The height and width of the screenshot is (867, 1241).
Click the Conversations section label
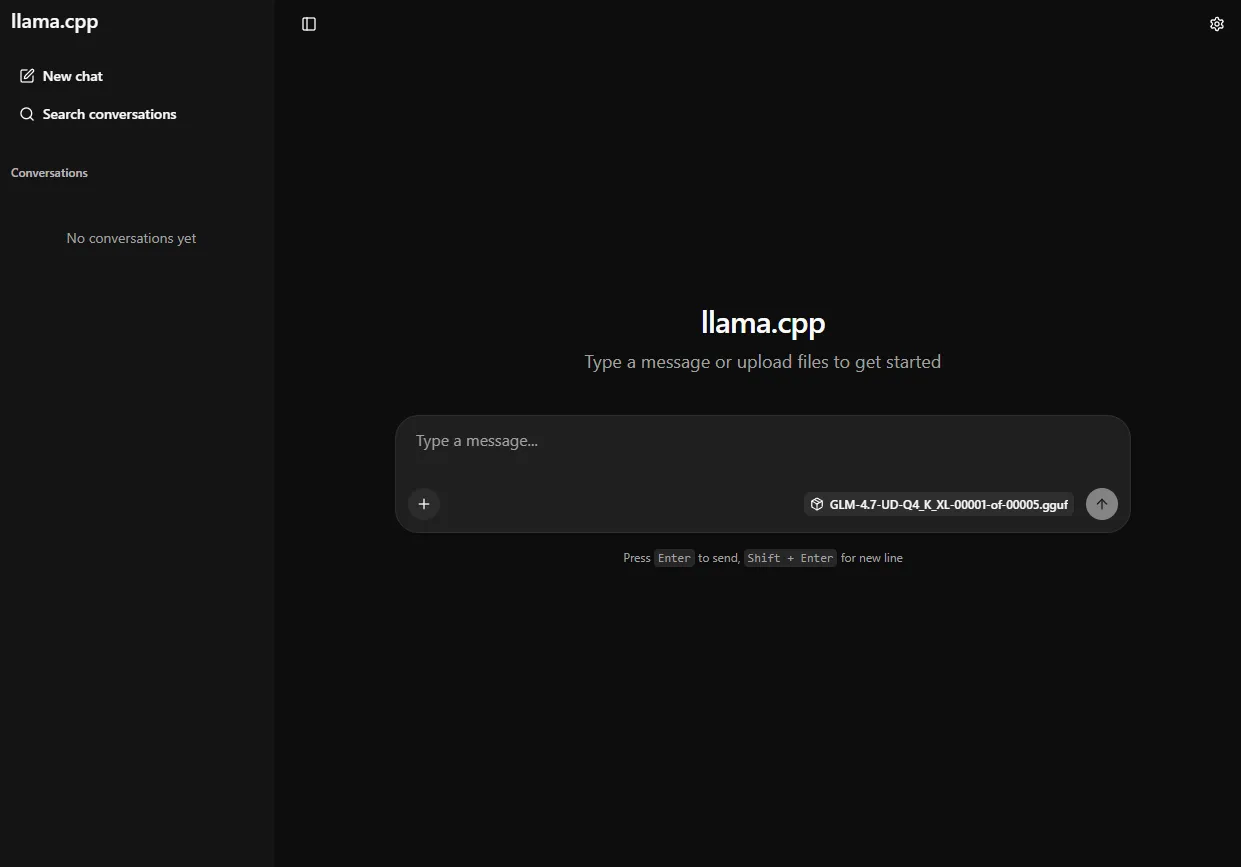tap(49, 173)
